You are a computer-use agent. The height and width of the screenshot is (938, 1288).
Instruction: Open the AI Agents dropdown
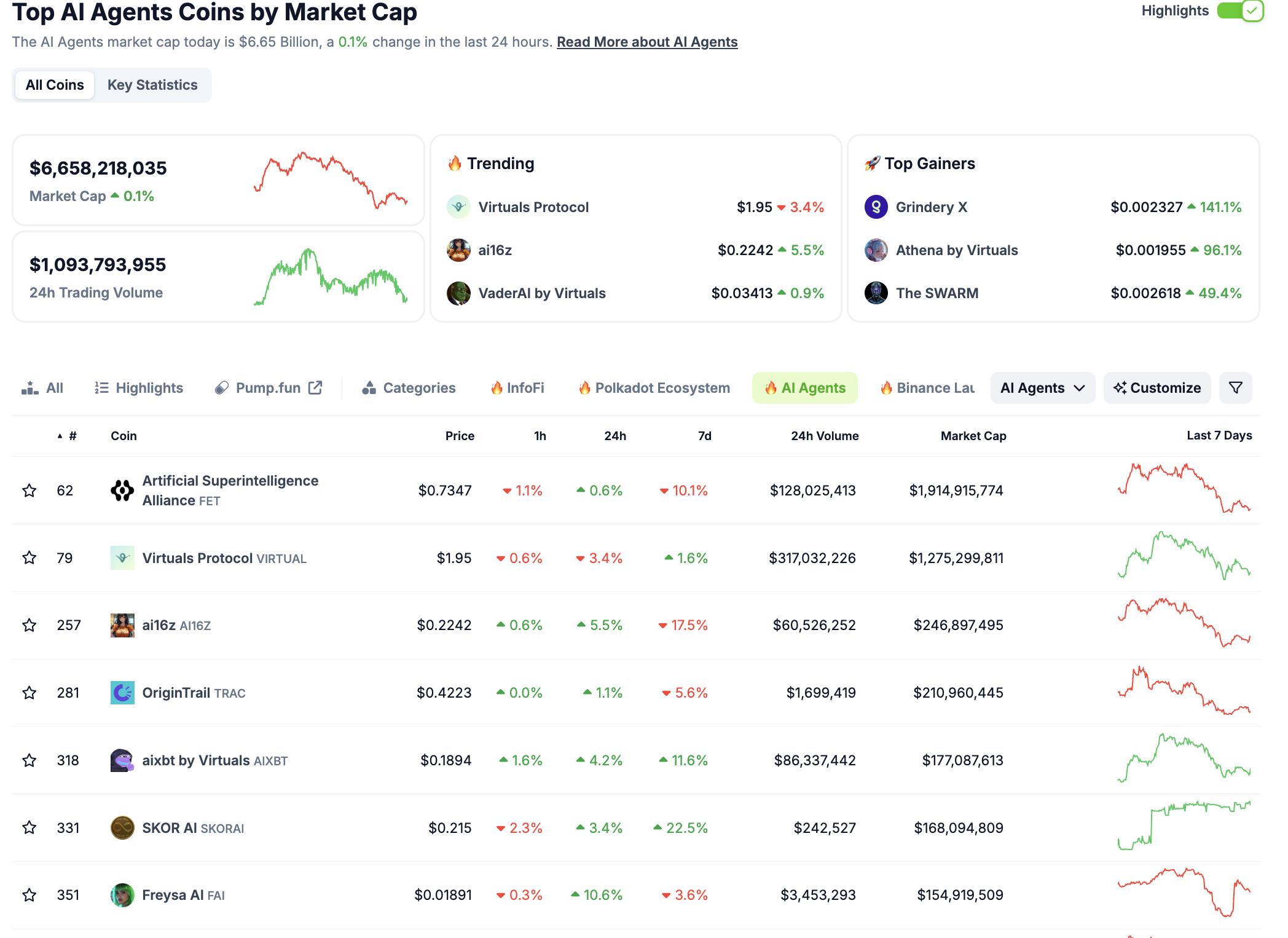coord(1042,388)
